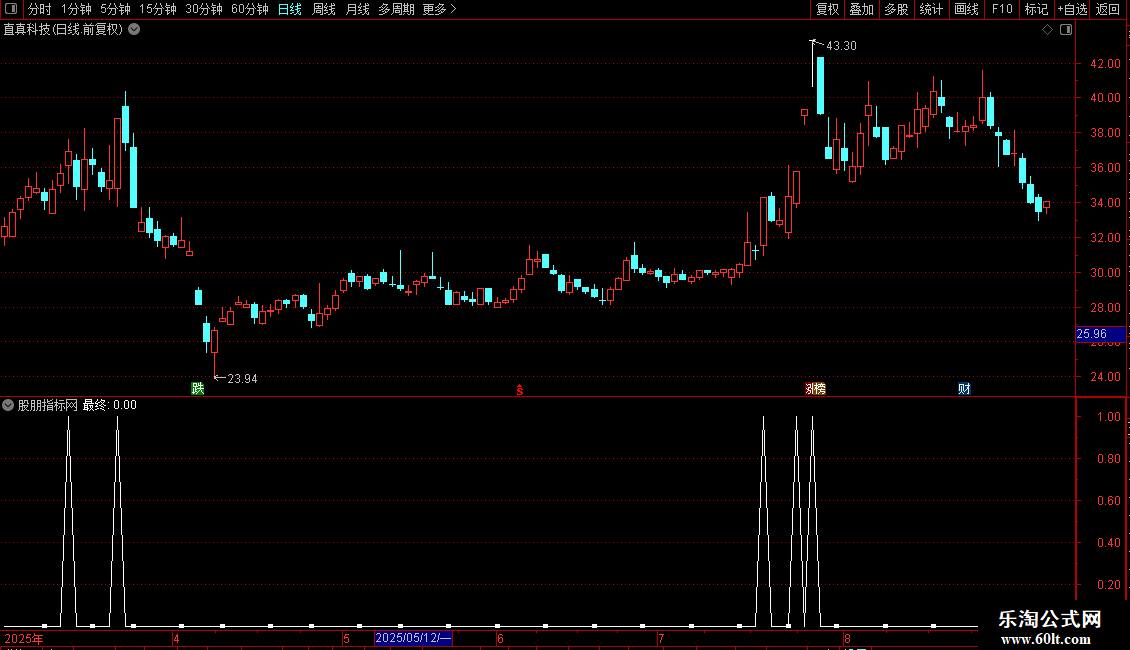Screen dimensions: 1130x650
Task: Switch to 周线 weekly chart
Action: [324, 9]
